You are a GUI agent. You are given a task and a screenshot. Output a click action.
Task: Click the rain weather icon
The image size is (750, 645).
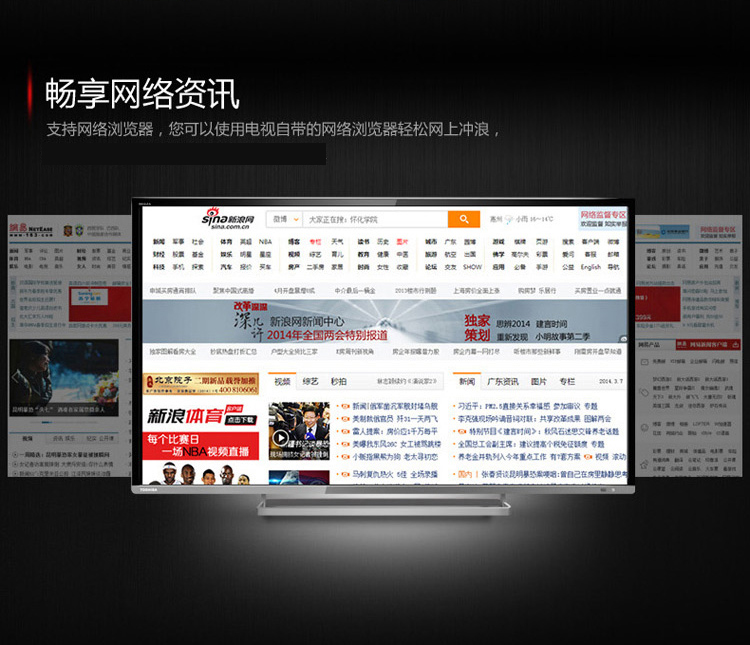pos(508,219)
